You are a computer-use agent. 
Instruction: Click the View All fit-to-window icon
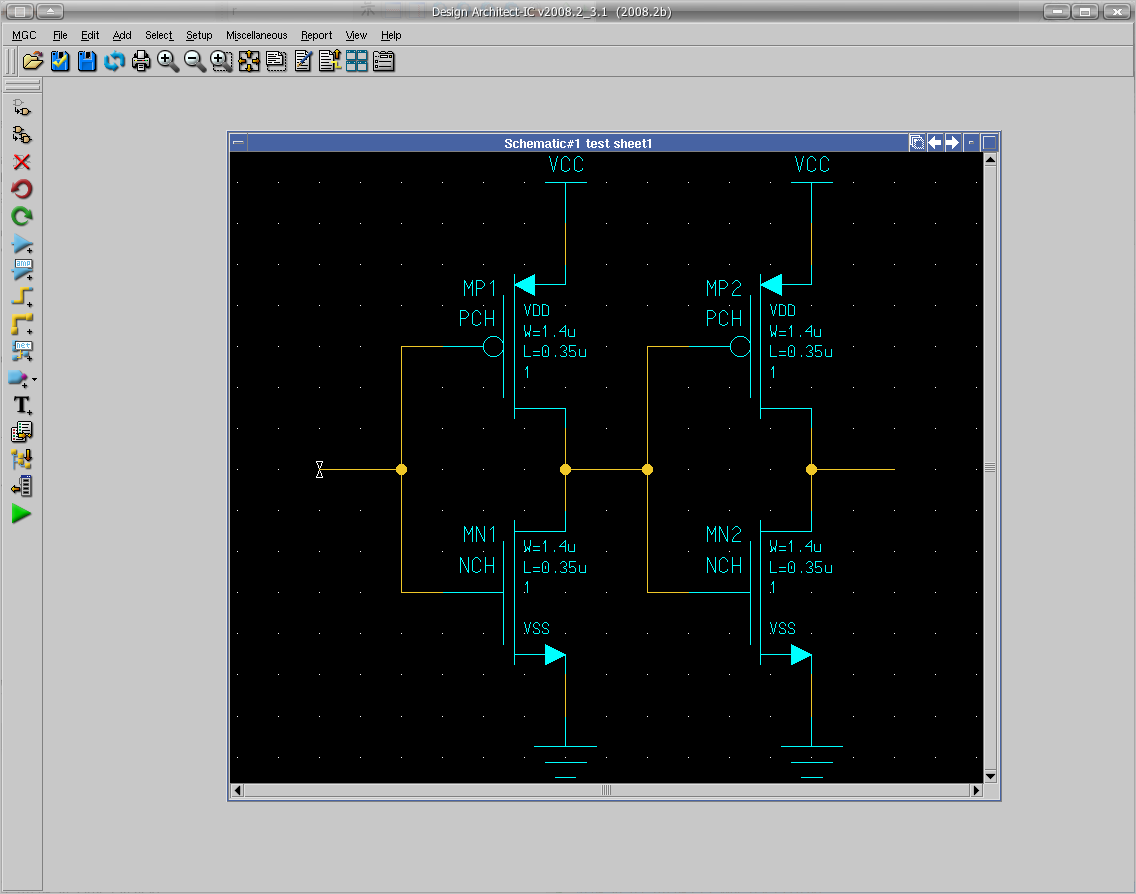coord(249,61)
